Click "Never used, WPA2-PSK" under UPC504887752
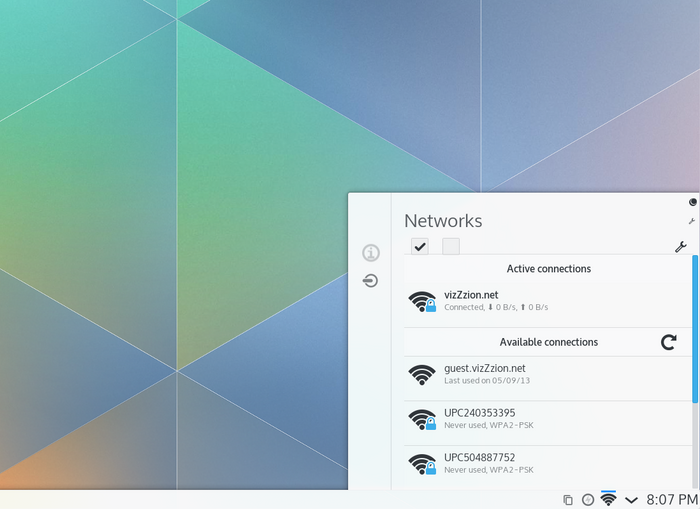The width and height of the screenshot is (700, 509). point(489,470)
